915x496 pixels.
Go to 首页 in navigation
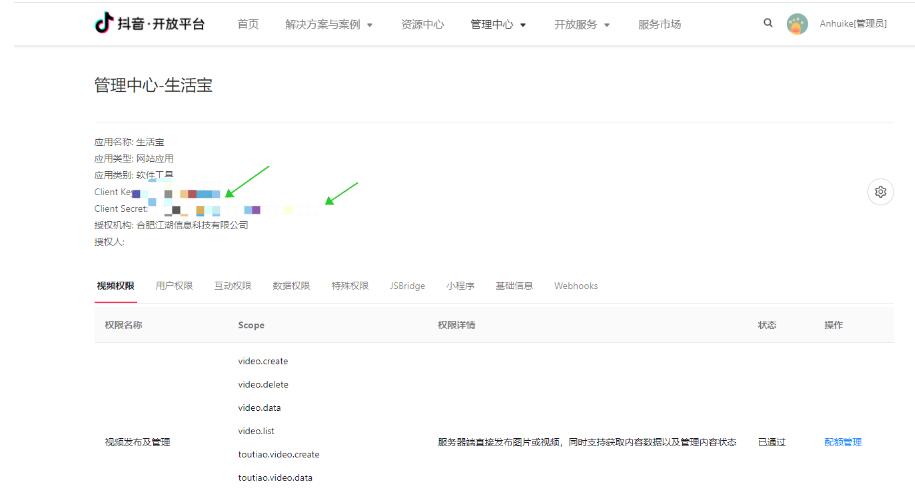248,24
